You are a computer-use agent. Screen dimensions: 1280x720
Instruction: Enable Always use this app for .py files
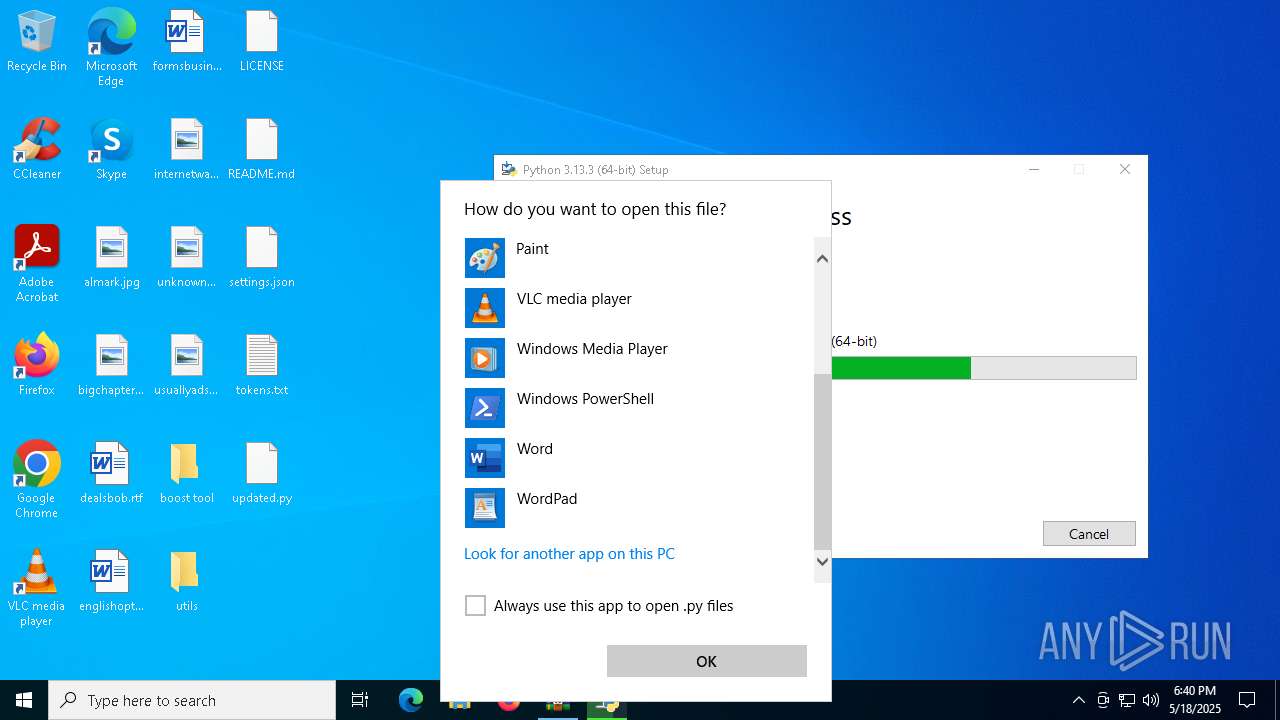[475, 606]
